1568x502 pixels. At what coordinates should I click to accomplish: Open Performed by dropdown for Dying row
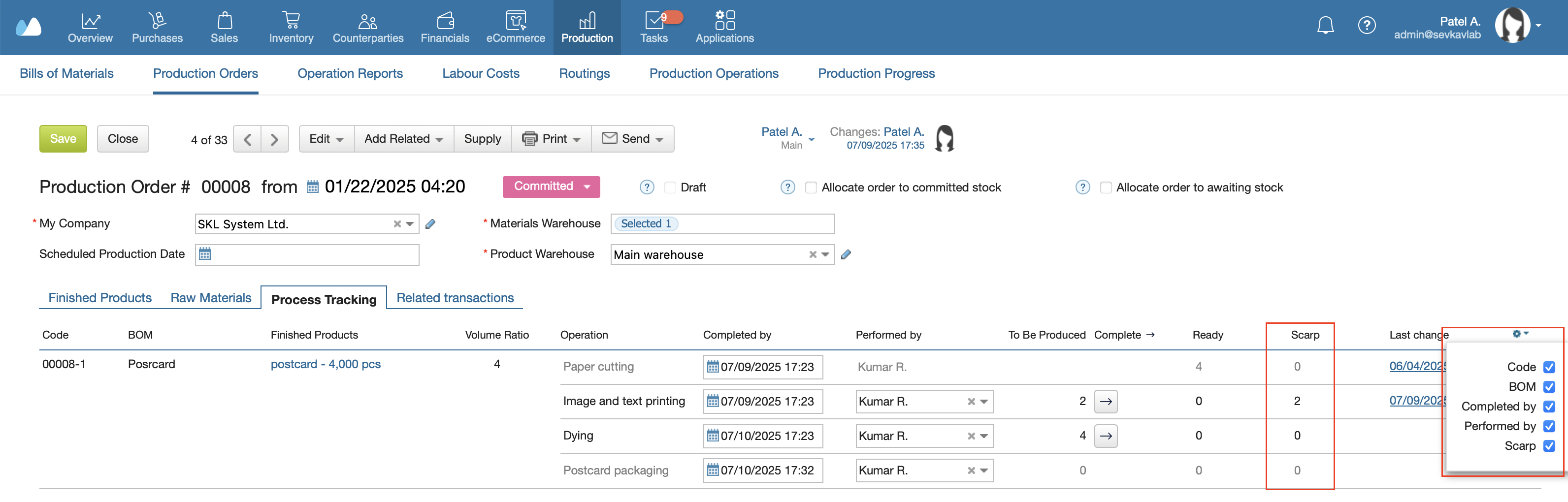click(x=983, y=436)
